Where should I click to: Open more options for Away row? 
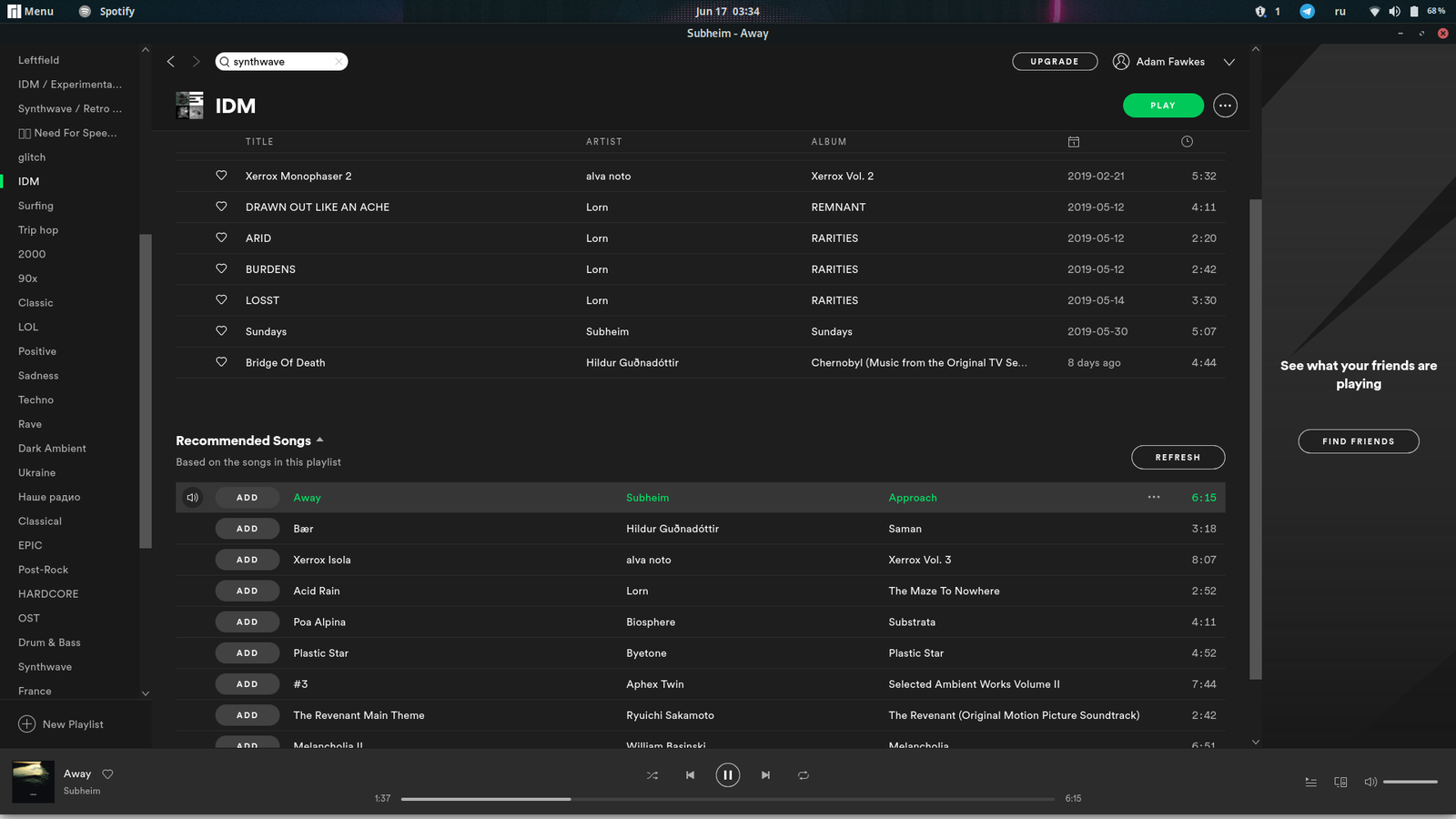click(x=1154, y=497)
